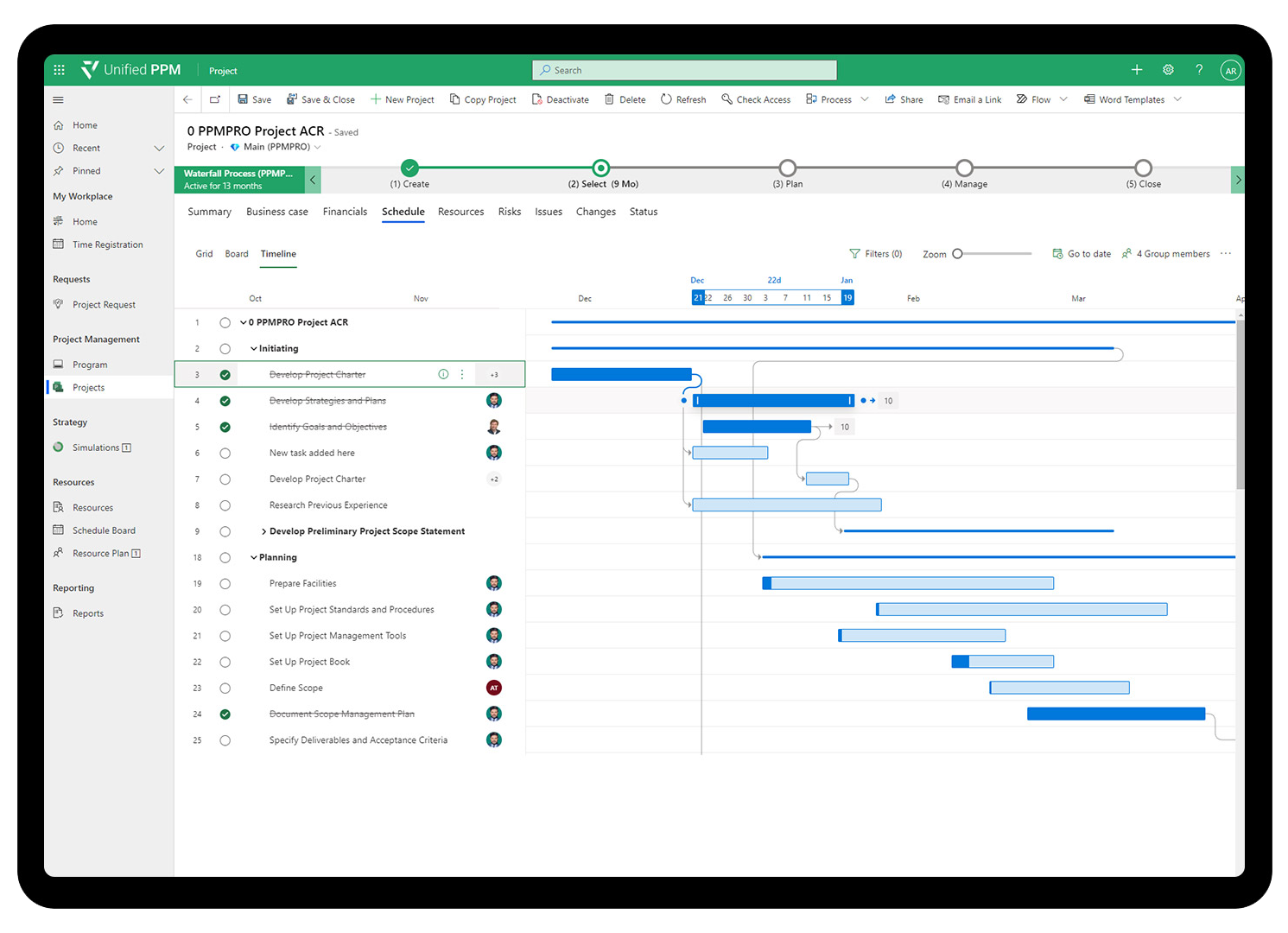
Task: Click the Delete trash icon
Action: pyautogui.click(x=609, y=99)
